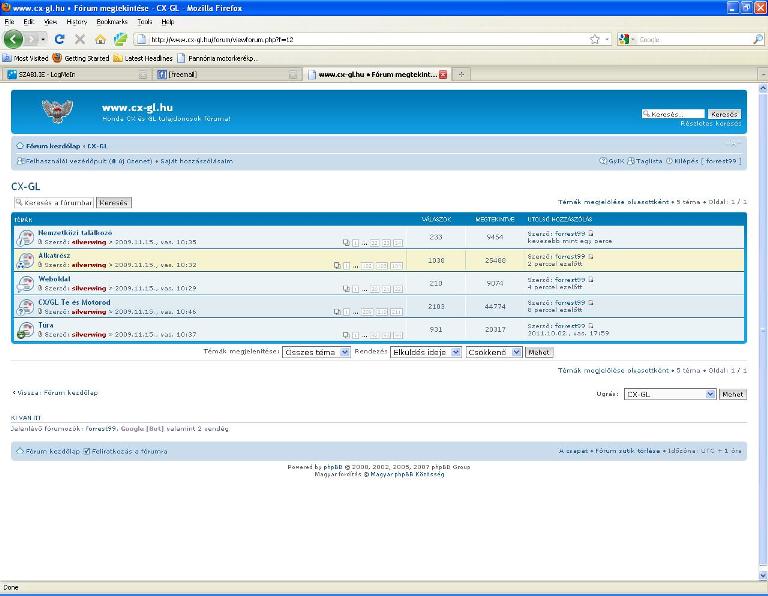The image size is (768, 596).
Task: Click the Firefox Back arrow button
Action: click(x=13, y=39)
